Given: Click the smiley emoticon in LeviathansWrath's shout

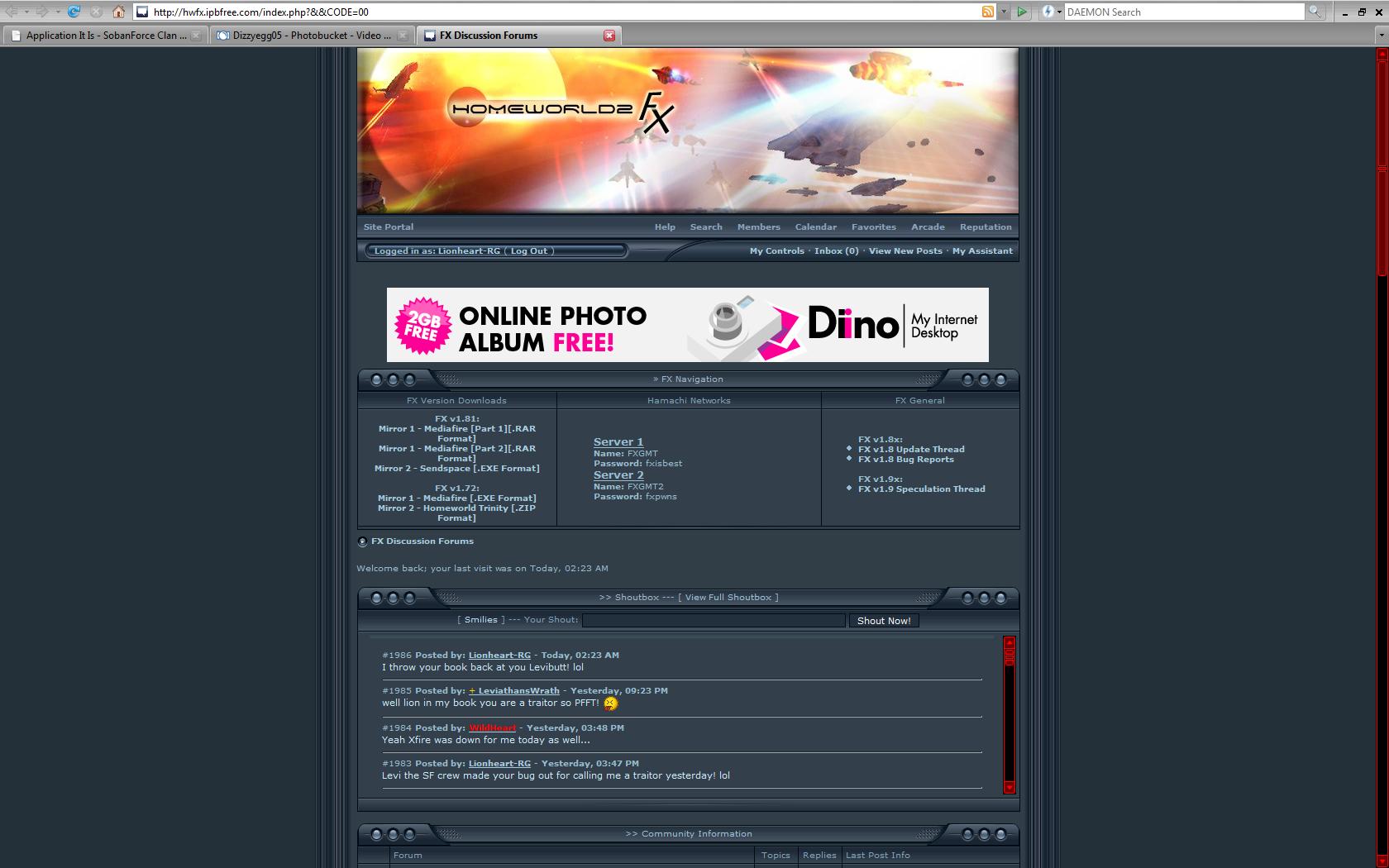Looking at the screenshot, I should [x=610, y=703].
